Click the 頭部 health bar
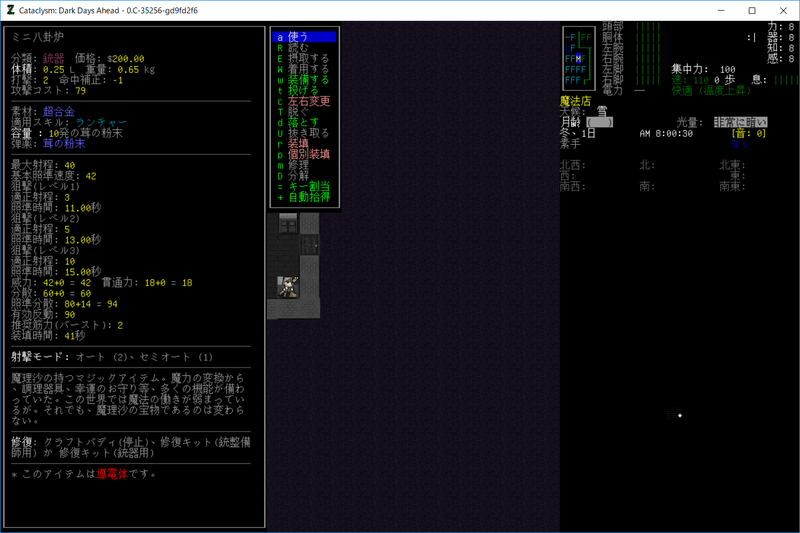The image size is (800, 533). coord(648,27)
